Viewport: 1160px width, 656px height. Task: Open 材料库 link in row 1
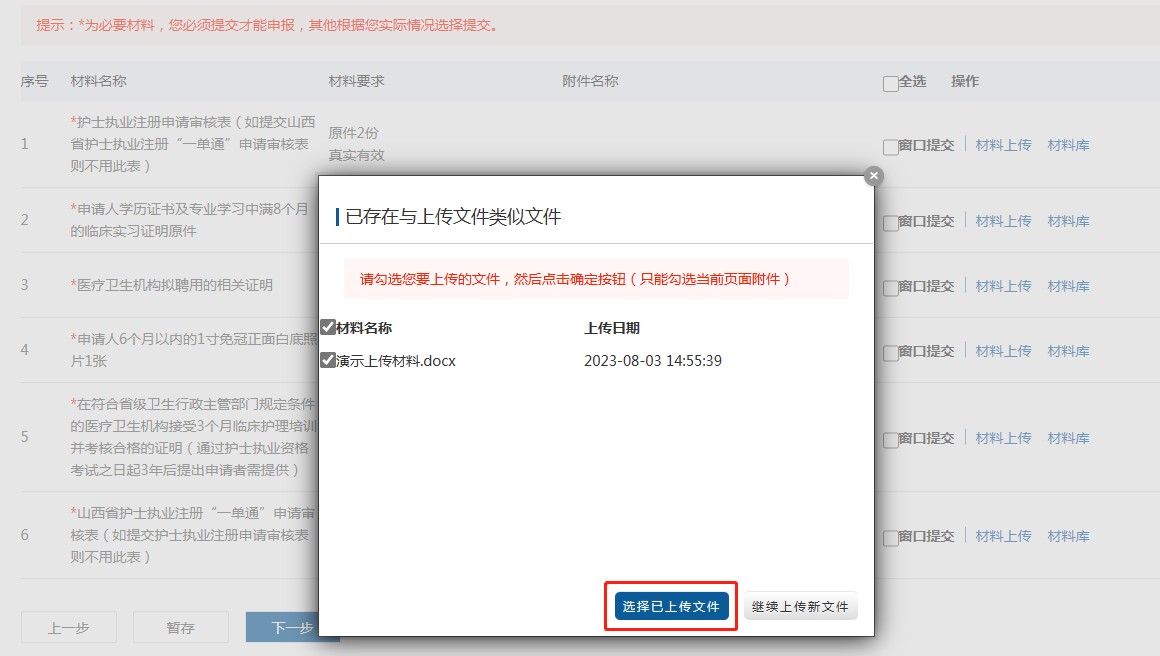(x=1068, y=145)
